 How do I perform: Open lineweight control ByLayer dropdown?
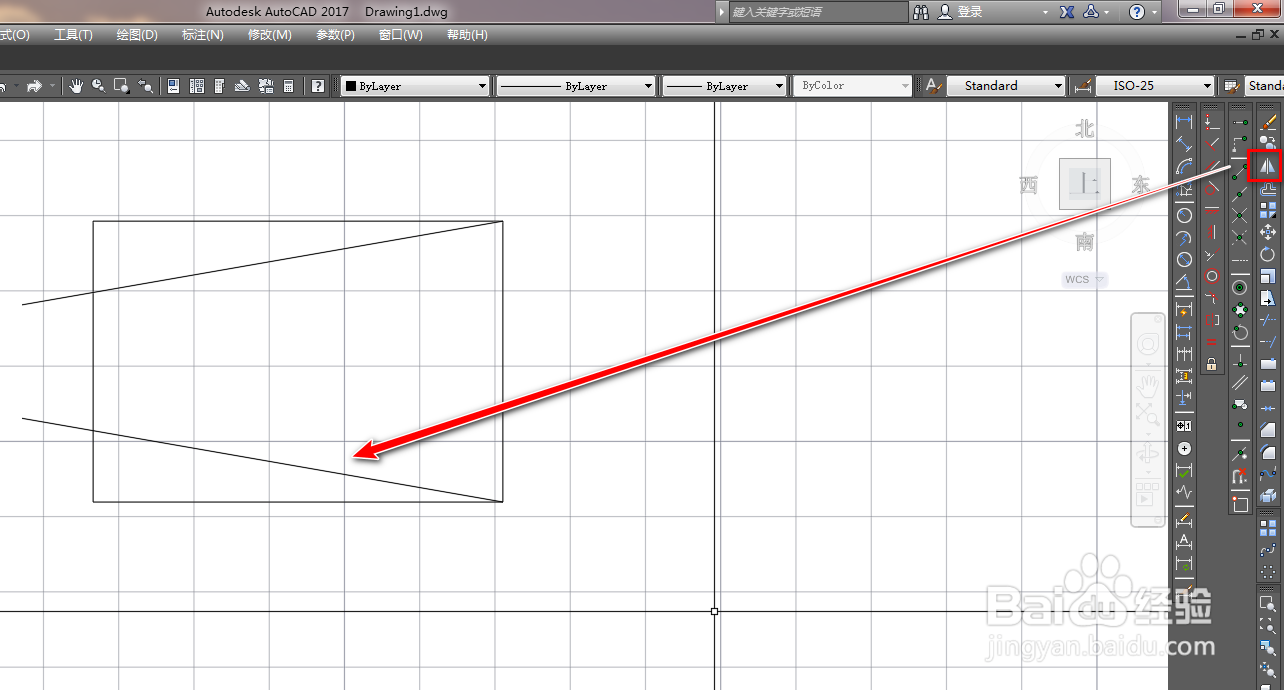tap(725, 86)
